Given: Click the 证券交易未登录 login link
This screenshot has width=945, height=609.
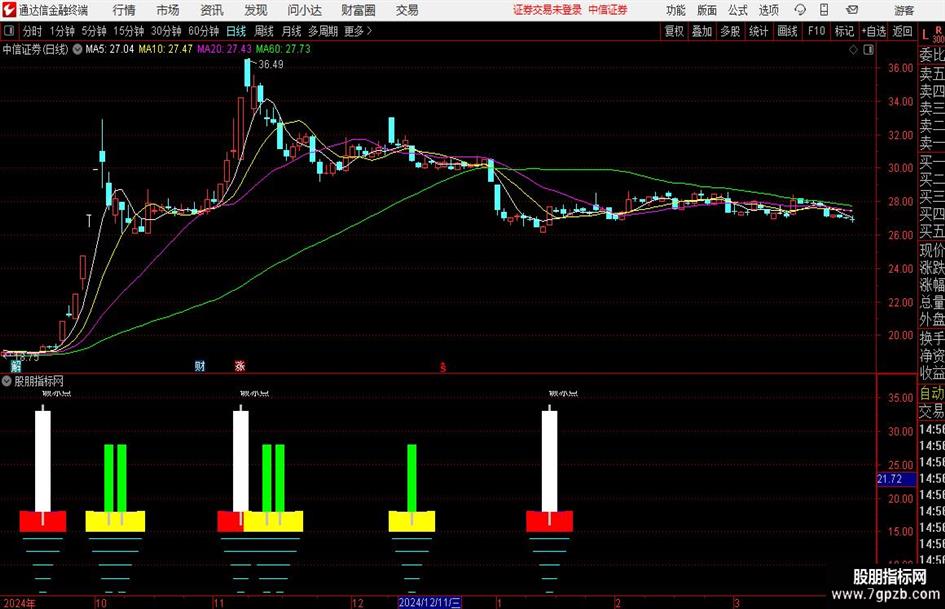Looking at the screenshot, I should (x=547, y=10).
